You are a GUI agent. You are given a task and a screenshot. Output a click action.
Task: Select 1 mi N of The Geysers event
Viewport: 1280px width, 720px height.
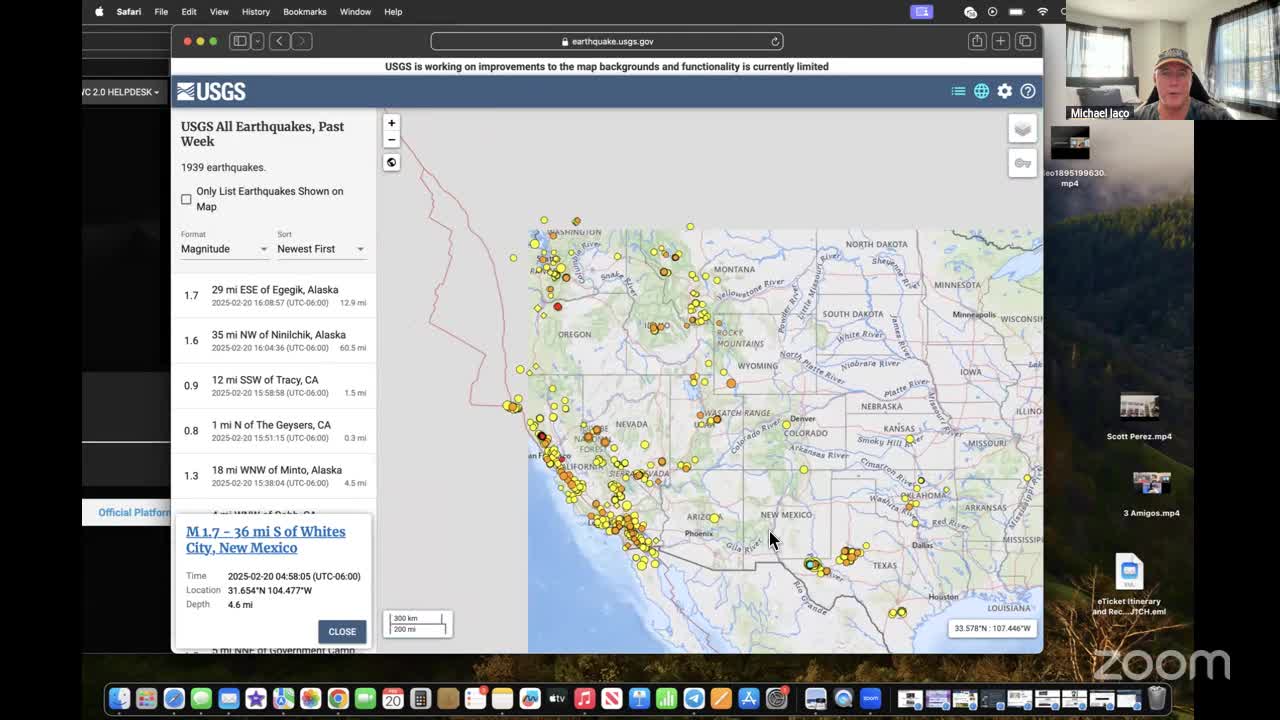(274, 430)
